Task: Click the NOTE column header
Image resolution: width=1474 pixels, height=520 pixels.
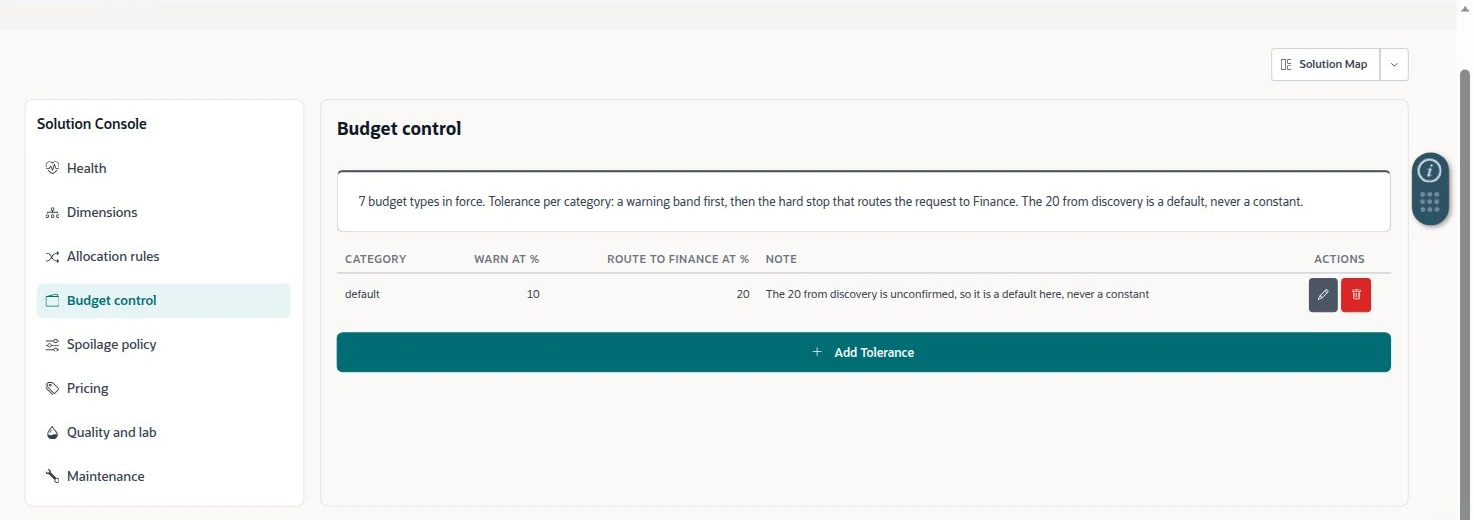Action: click(x=781, y=259)
